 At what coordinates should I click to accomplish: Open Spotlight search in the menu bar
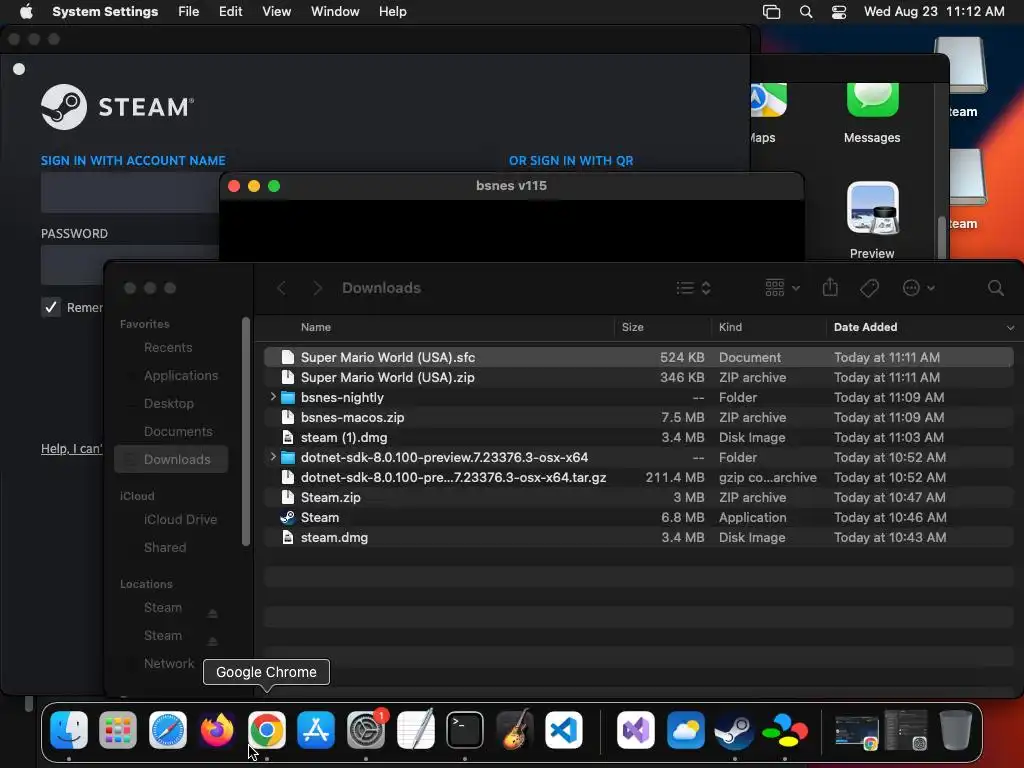(x=806, y=12)
